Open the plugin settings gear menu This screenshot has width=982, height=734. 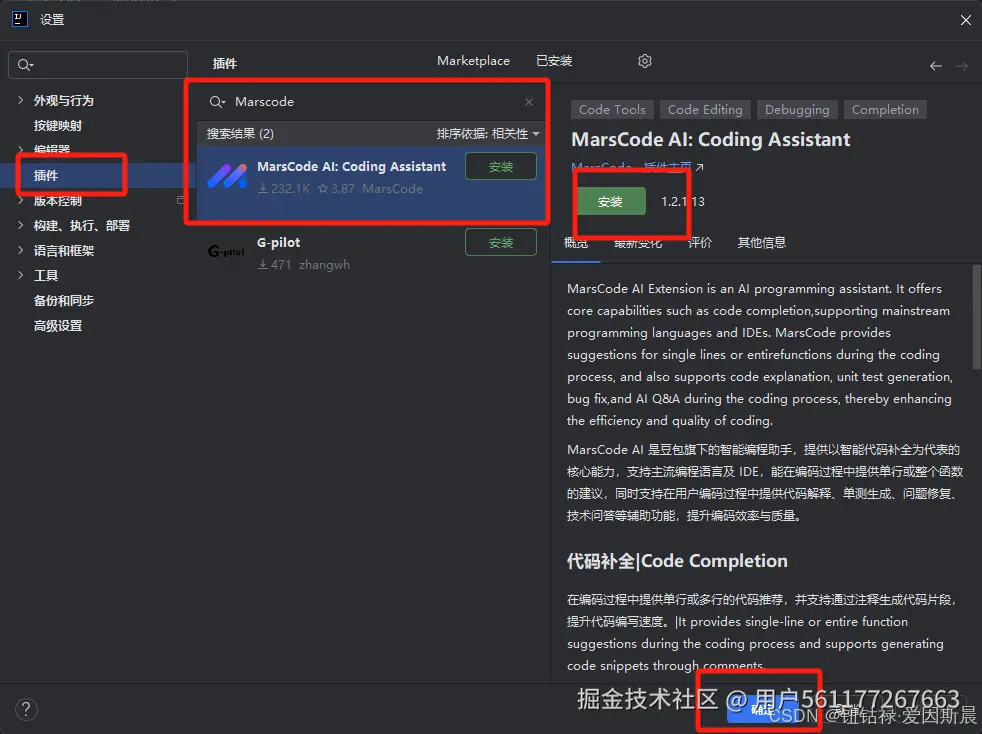pyautogui.click(x=644, y=61)
